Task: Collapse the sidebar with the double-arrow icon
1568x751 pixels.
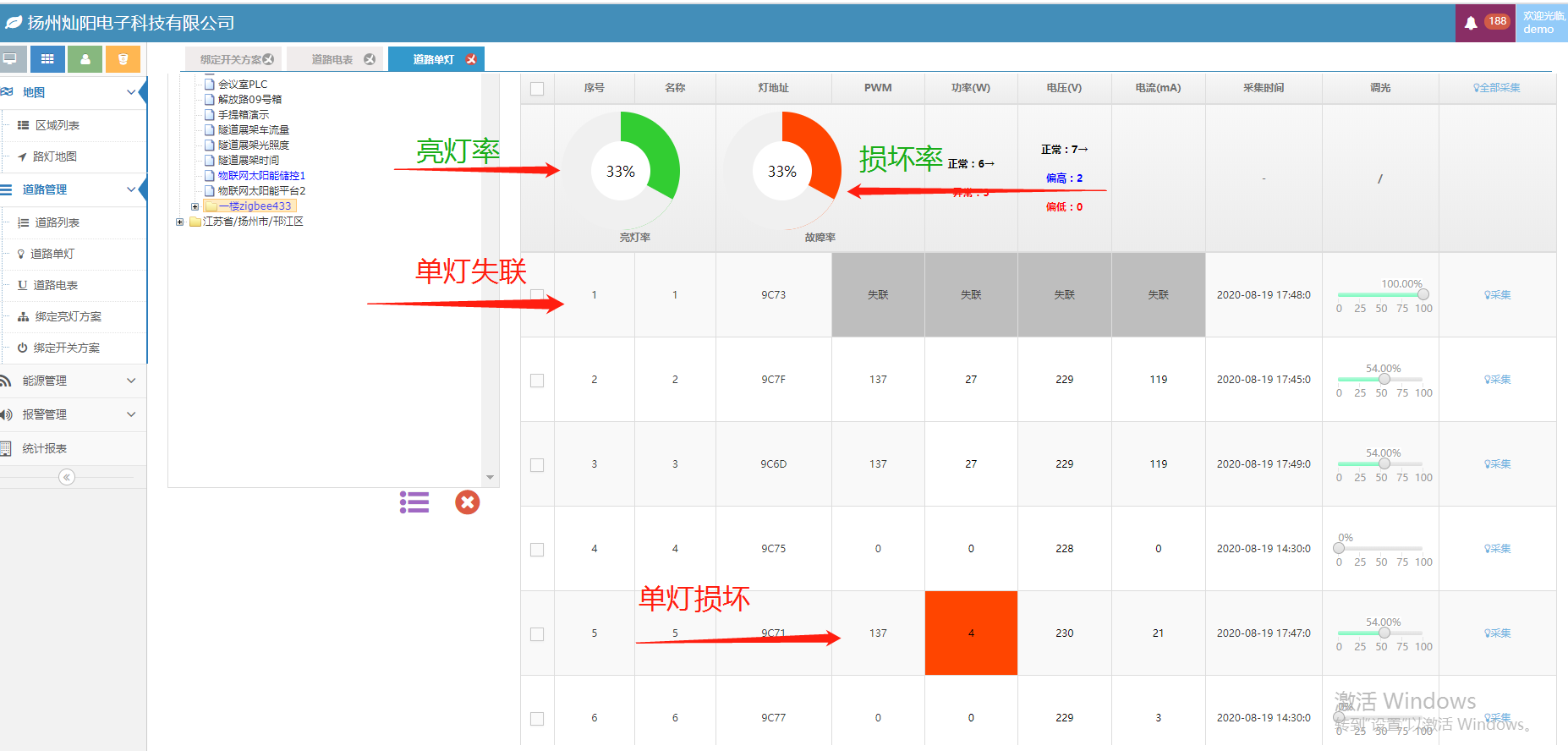Action: click(67, 477)
